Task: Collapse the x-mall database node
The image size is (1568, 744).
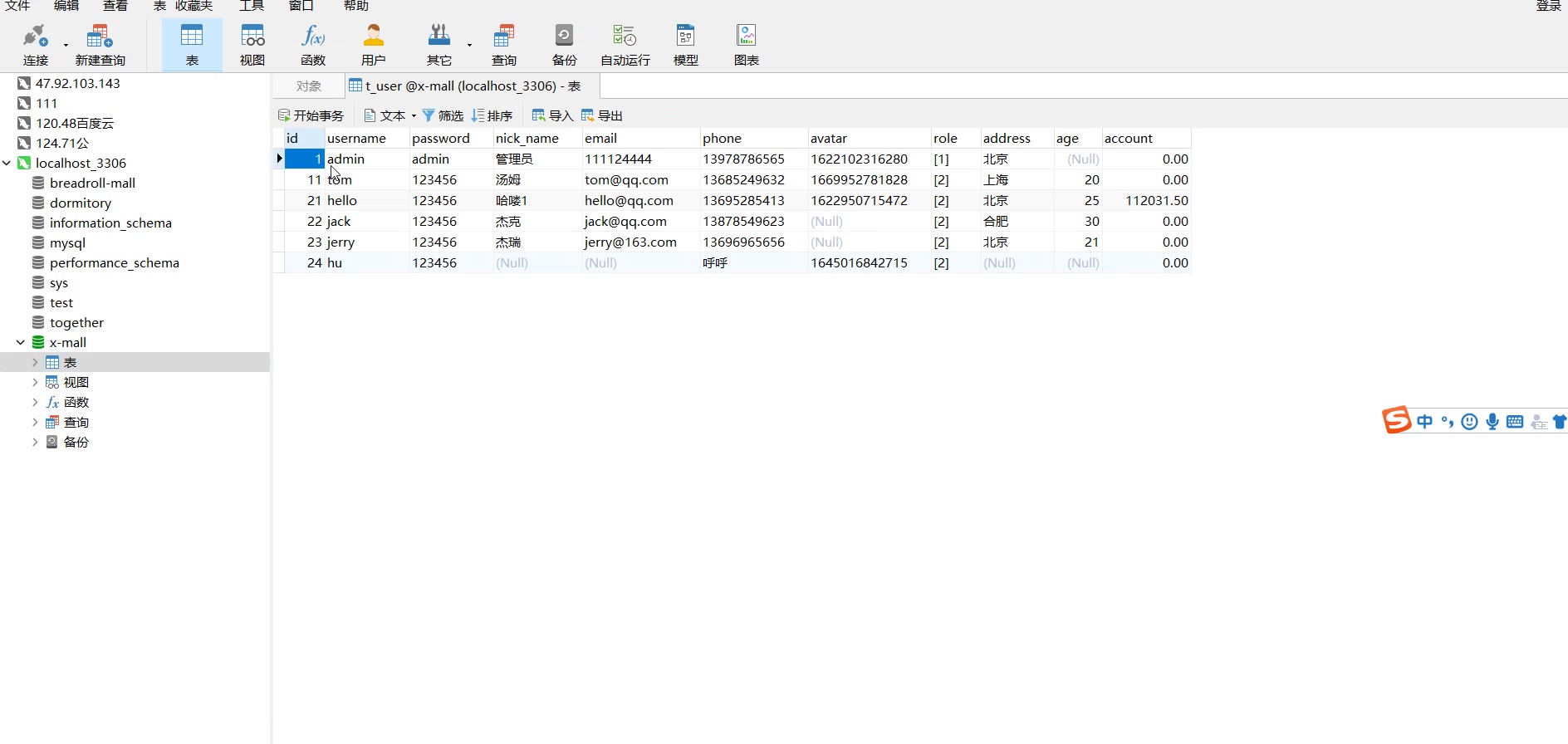Action: point(21,342)
